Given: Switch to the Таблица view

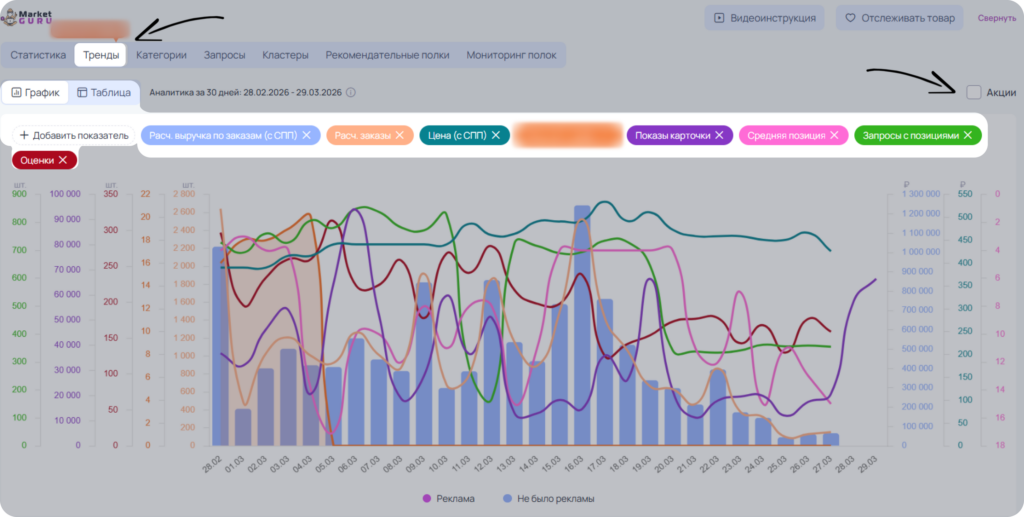Looking at the screenshot, I should pyautogui.click(x=104, y=93).
